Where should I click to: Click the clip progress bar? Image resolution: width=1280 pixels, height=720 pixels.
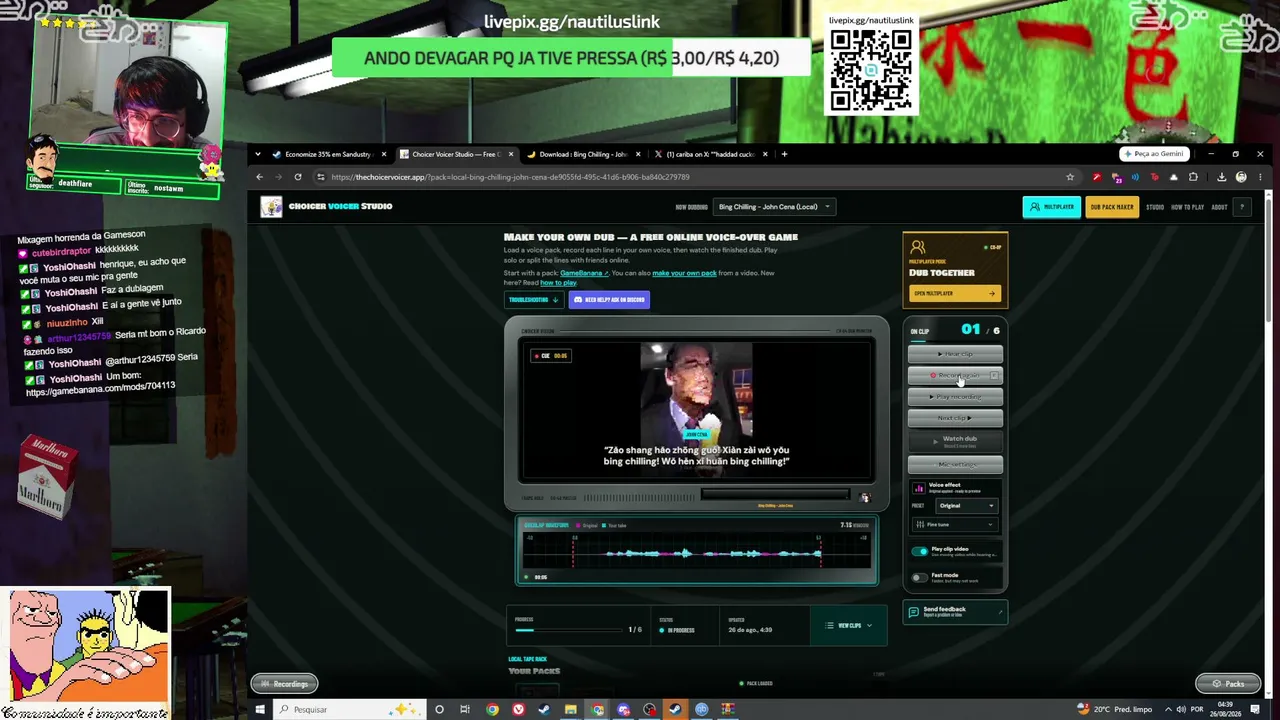569,630
